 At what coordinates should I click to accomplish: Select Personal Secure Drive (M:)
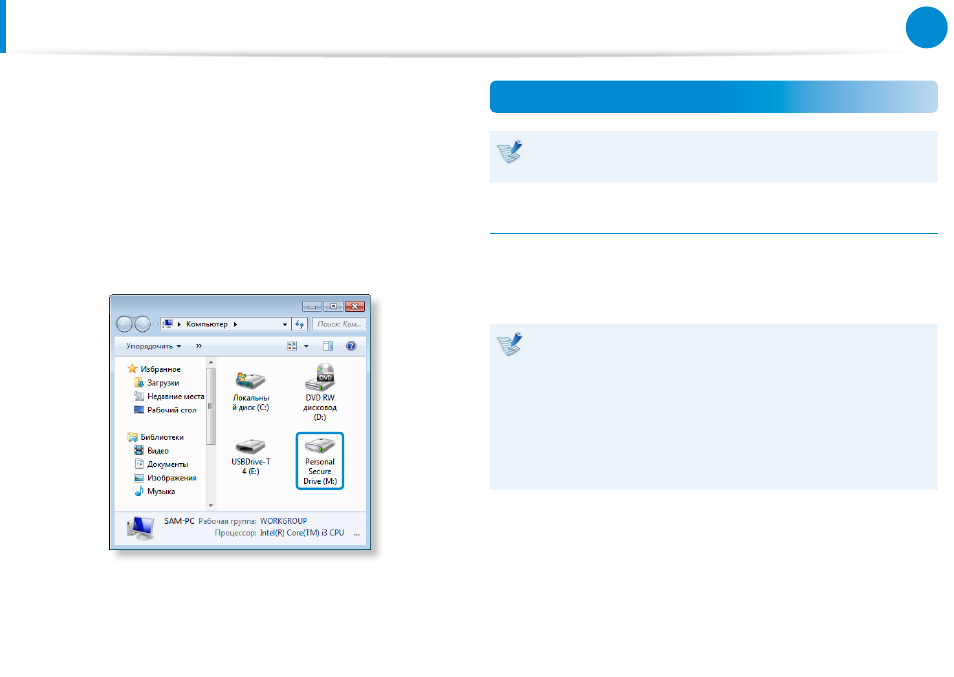(320, 460)
